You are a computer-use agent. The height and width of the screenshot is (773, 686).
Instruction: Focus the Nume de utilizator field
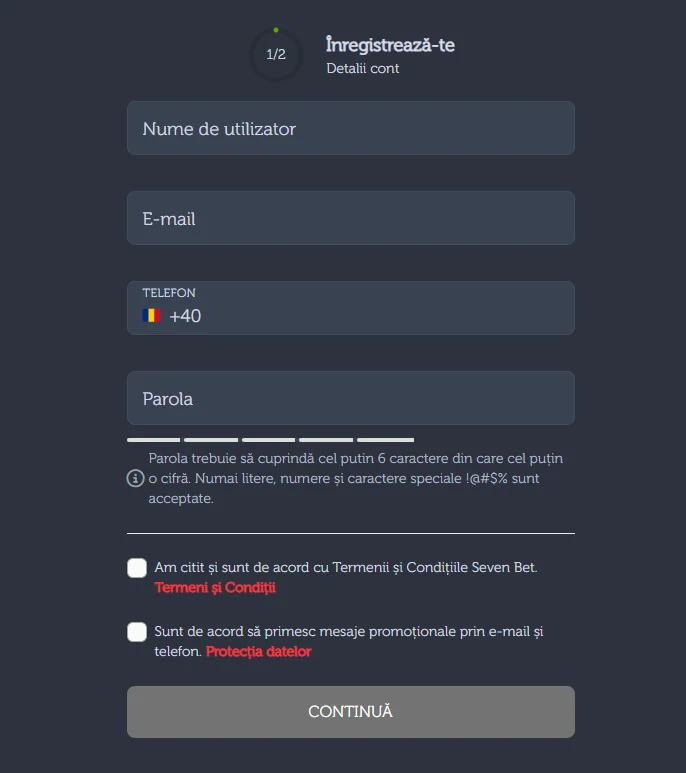350,128
